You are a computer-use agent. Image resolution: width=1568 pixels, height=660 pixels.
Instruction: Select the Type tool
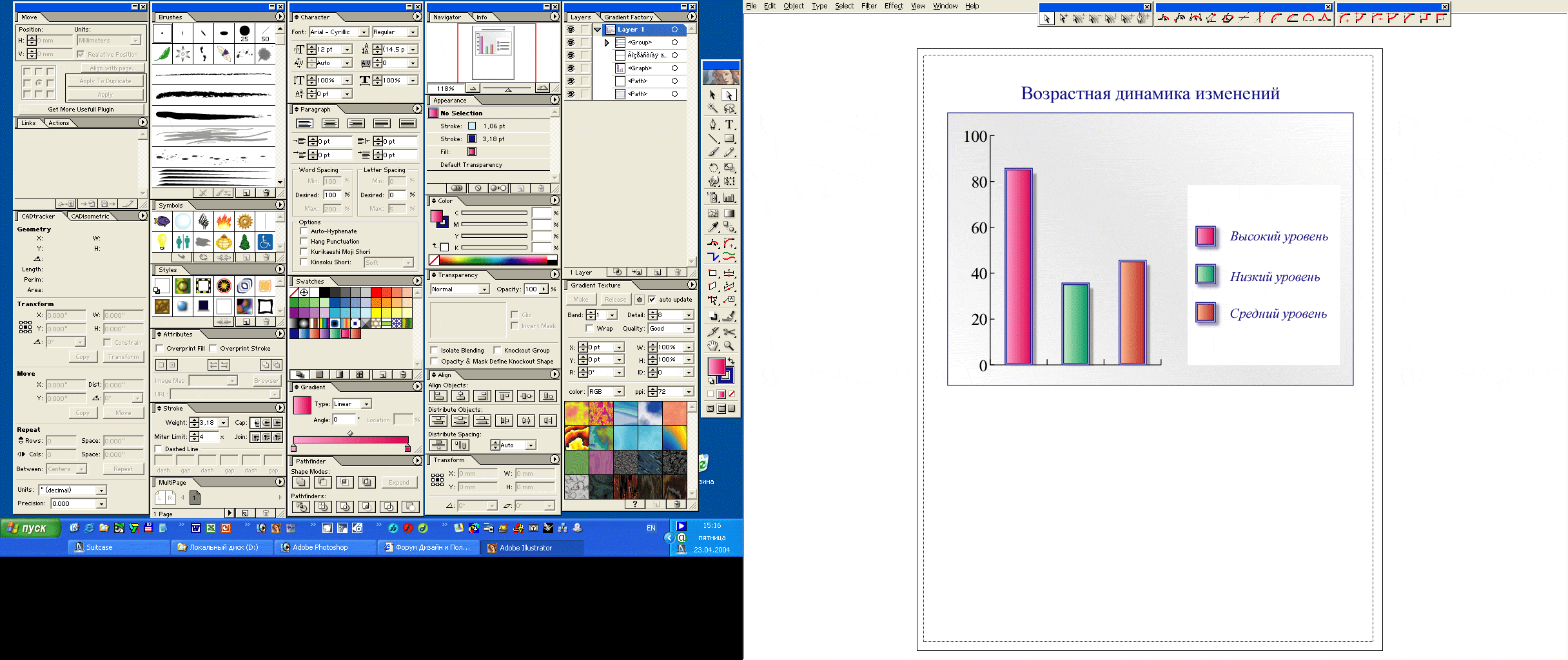coord(729,124)
